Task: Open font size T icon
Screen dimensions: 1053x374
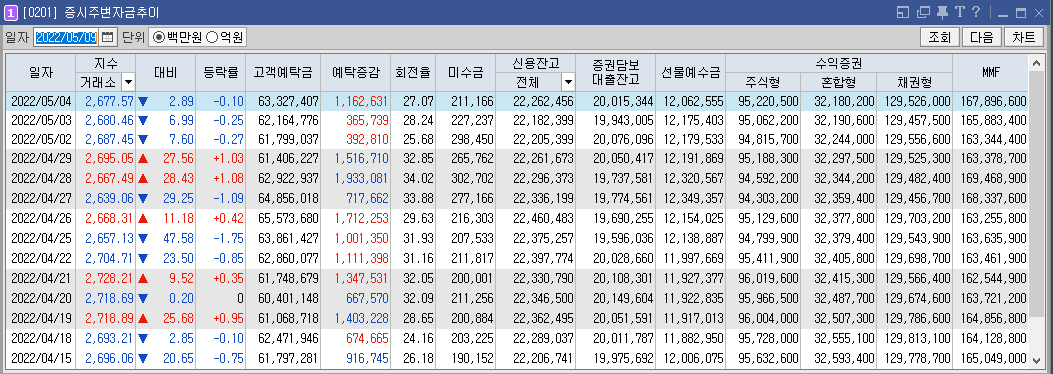Action: 960,12
